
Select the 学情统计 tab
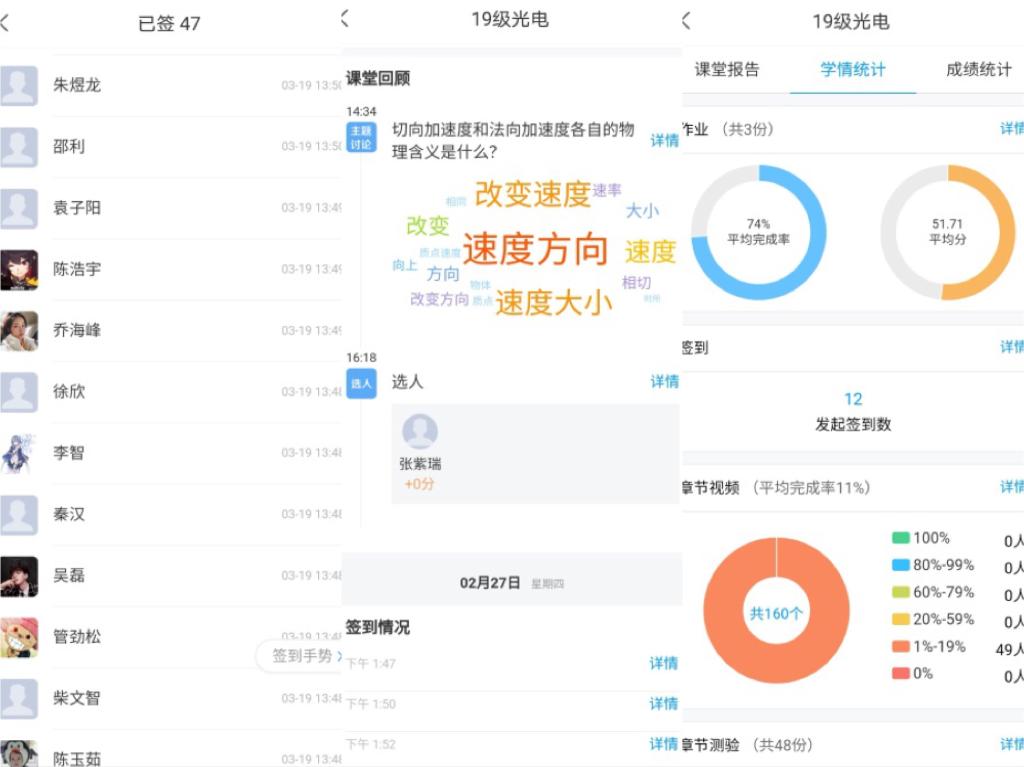coord(853,70)
